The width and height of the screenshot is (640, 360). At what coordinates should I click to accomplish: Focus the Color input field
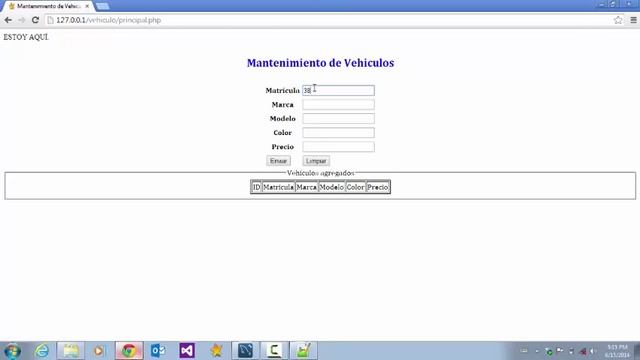pos(338,133)
